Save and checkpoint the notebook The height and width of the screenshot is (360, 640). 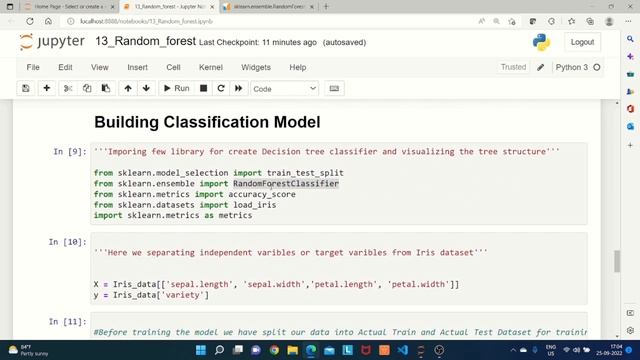coord(26,89)
